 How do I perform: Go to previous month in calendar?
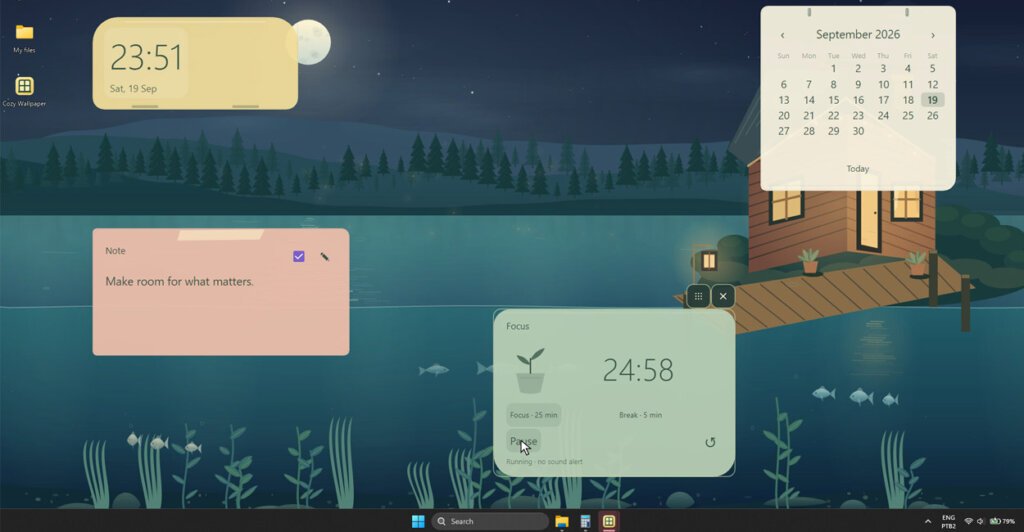coord(782,35)
